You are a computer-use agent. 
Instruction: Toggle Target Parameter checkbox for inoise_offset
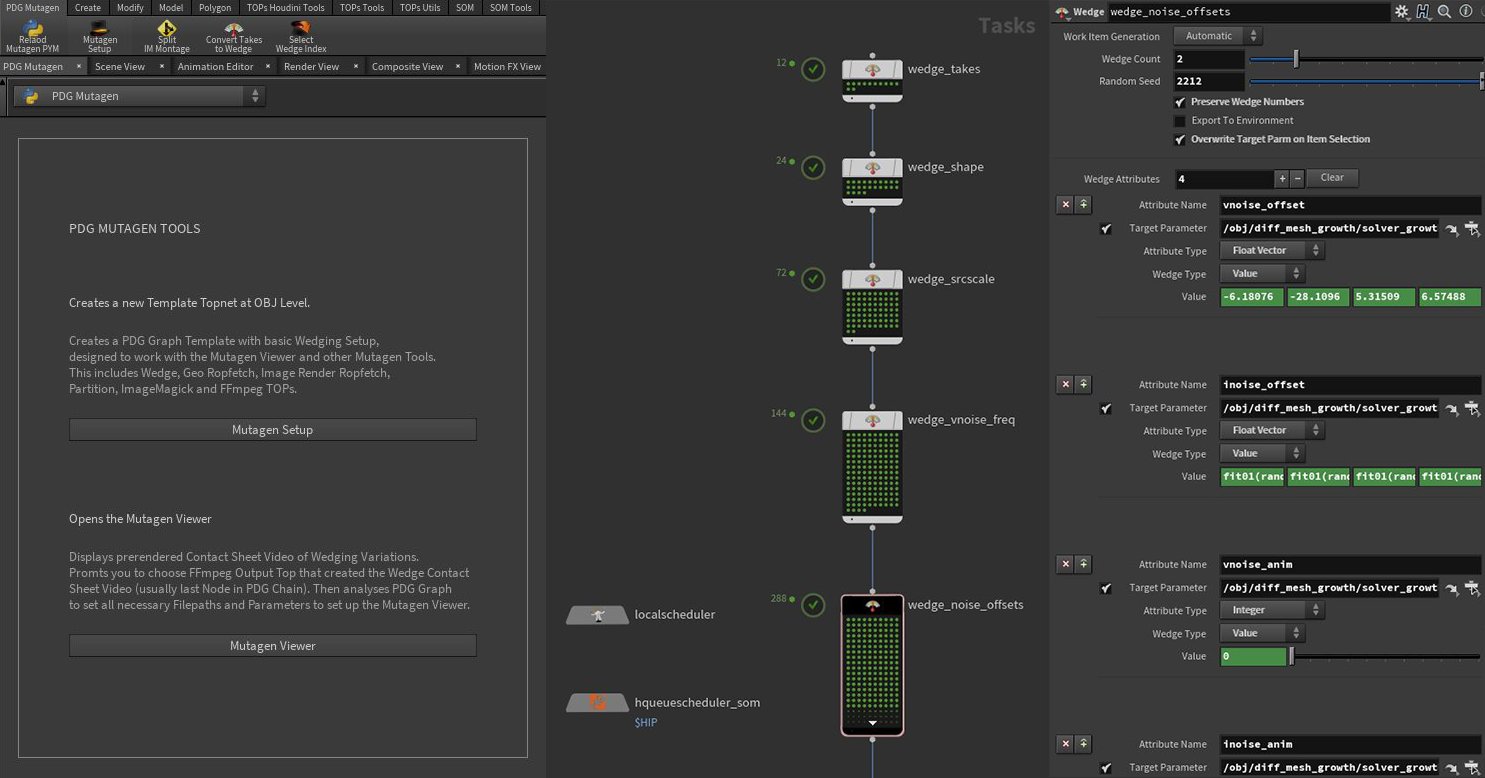click(1106, 409)
